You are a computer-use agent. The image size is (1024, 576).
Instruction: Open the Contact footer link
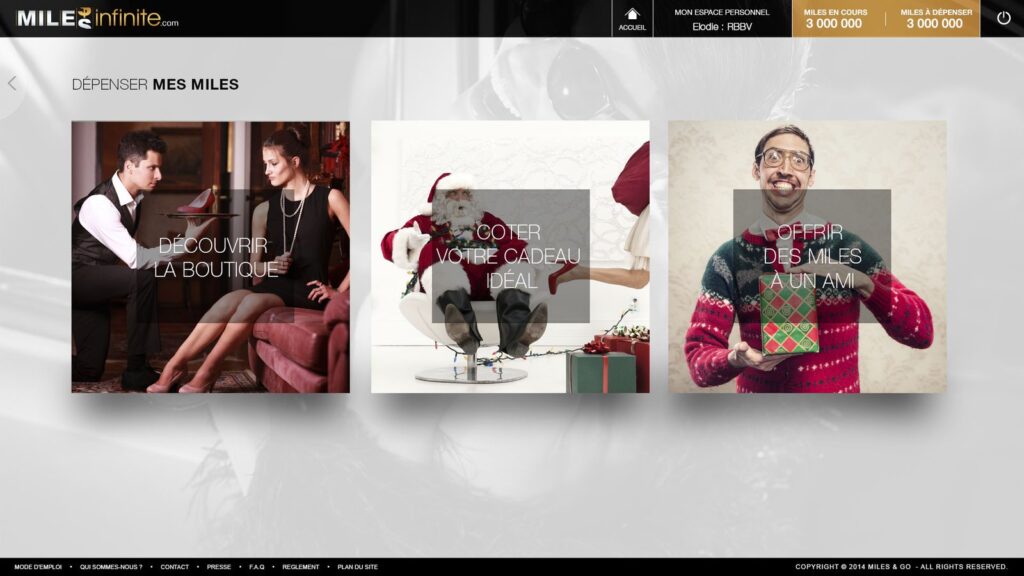[x=174, y=567]
